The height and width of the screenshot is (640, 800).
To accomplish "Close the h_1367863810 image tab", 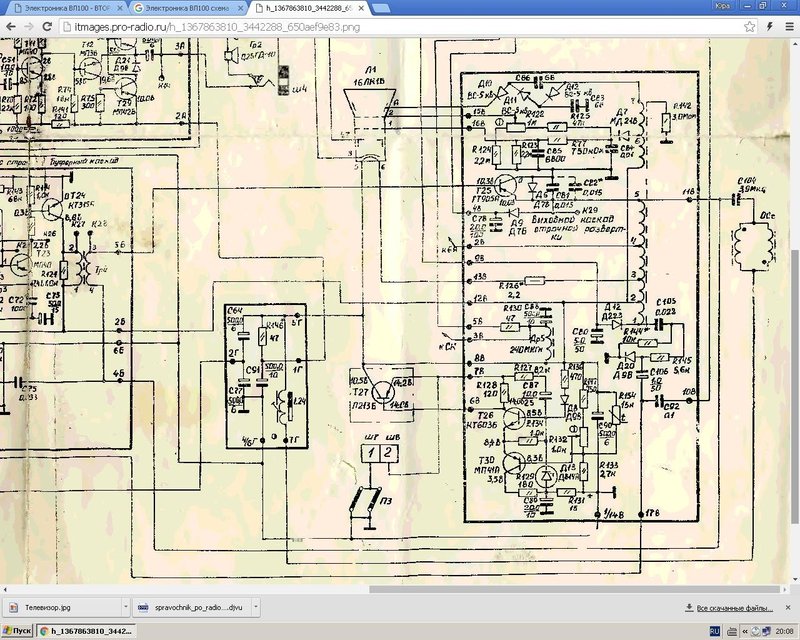I will 361,9.
